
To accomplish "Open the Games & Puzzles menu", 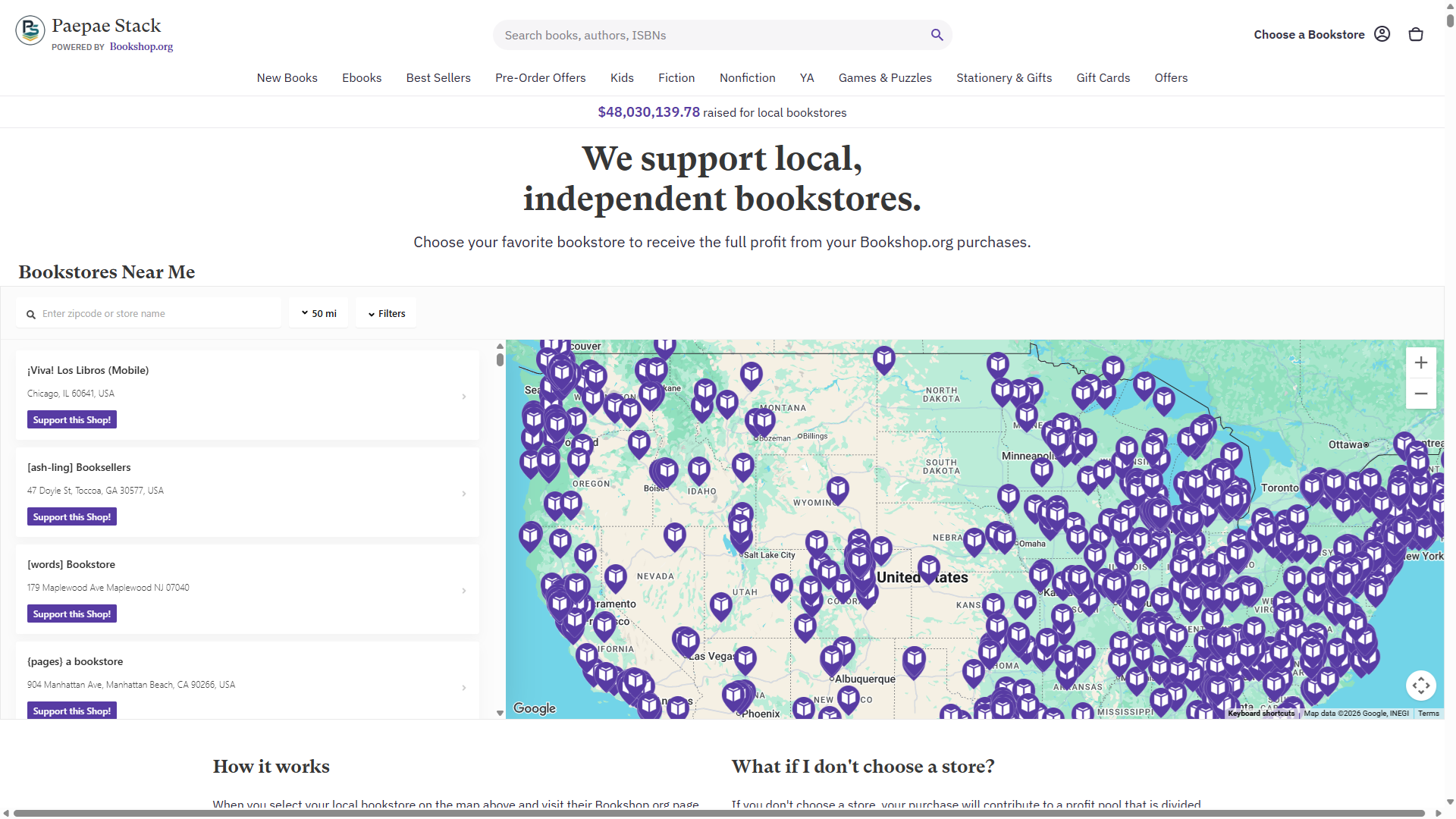I will (885, 78).
